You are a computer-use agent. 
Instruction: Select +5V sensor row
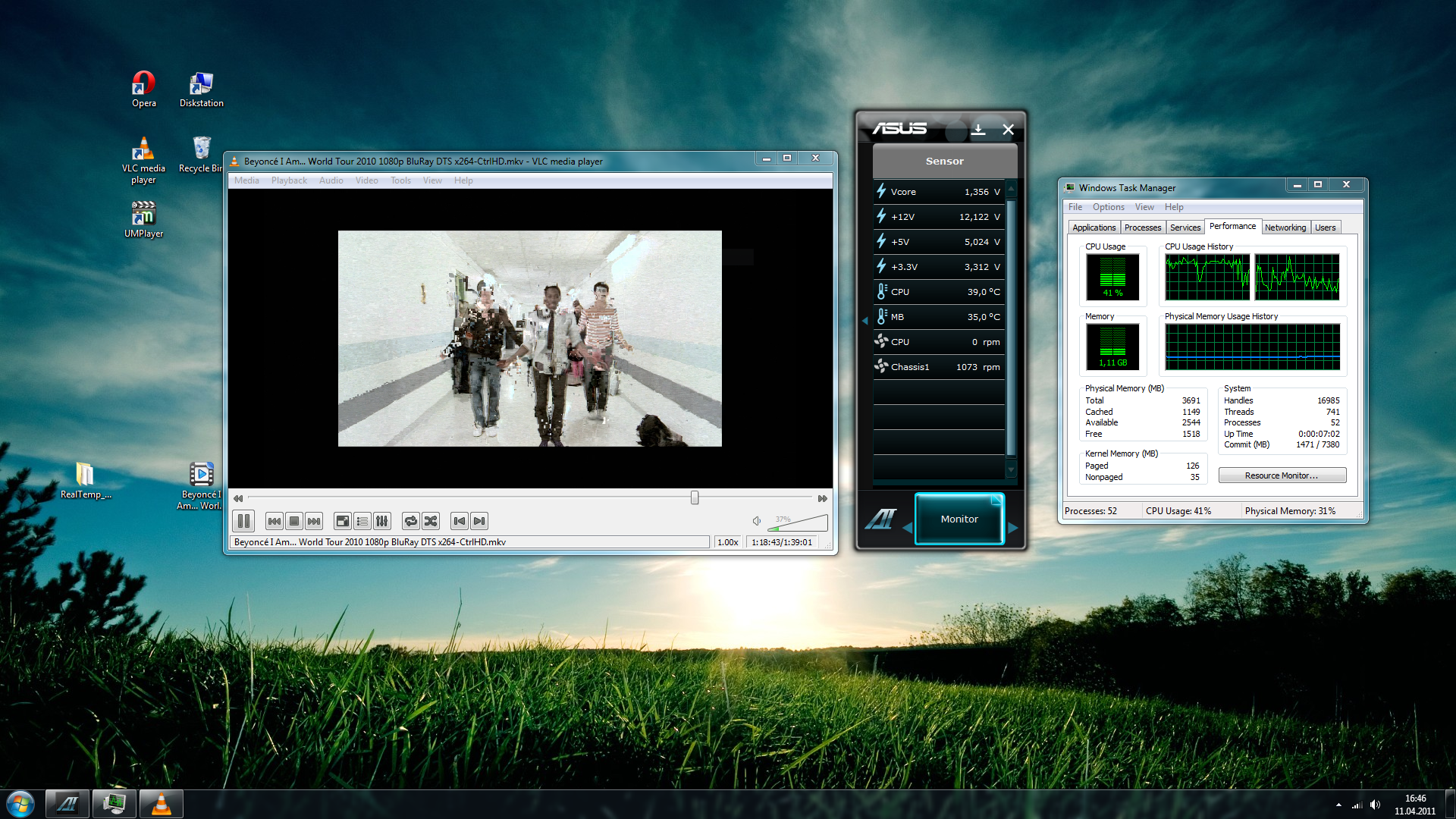pos(939,242)
